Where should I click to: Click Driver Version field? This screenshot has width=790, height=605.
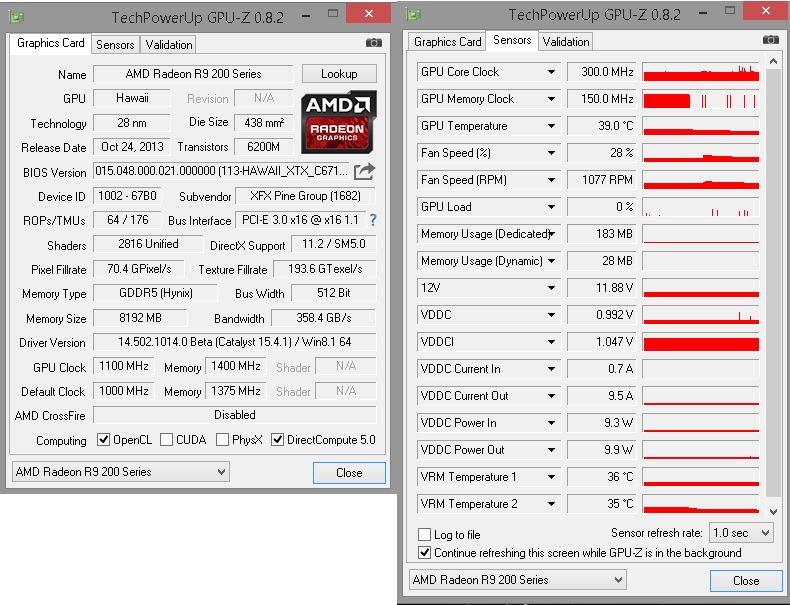click(x=234, y=342)
